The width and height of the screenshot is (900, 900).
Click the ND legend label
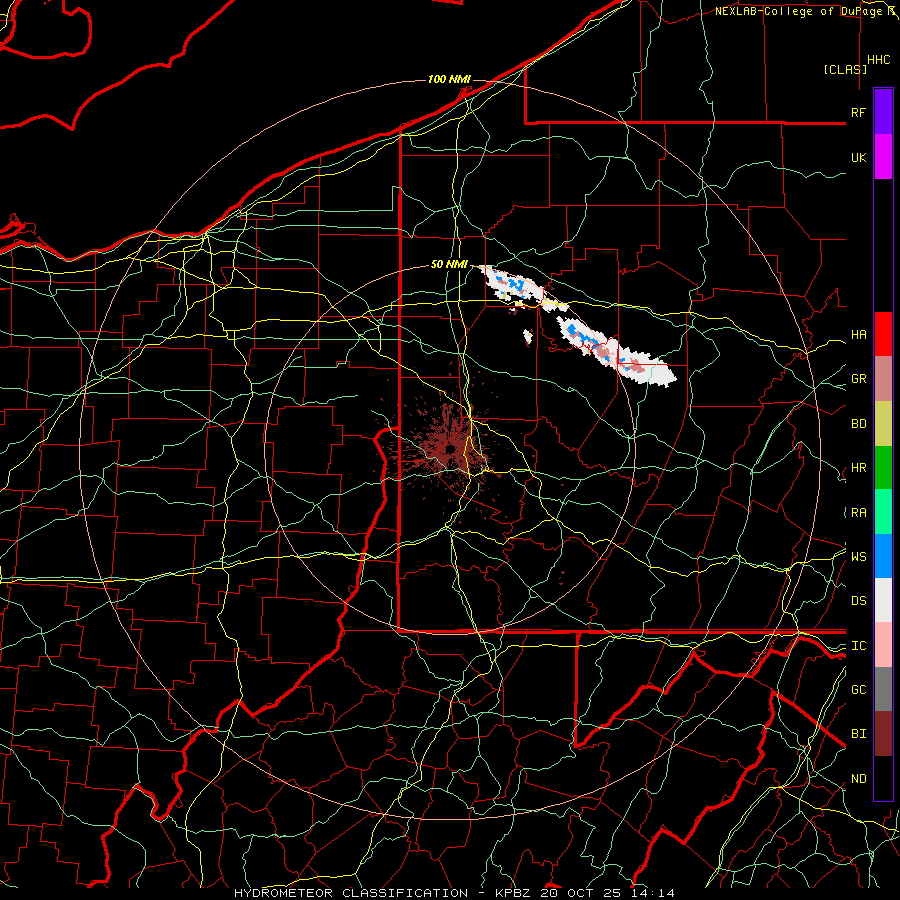pos(858,779)
